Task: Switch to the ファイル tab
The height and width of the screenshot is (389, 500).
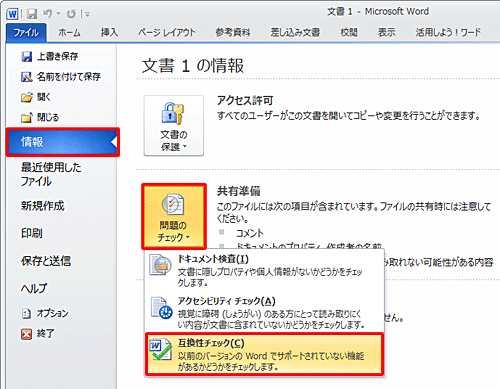Action: click(26, 32)
